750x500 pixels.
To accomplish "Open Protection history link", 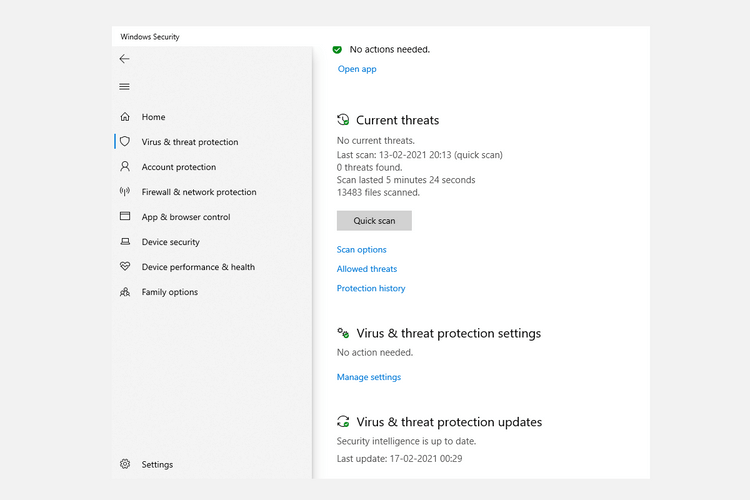I will tap(371, 289).
